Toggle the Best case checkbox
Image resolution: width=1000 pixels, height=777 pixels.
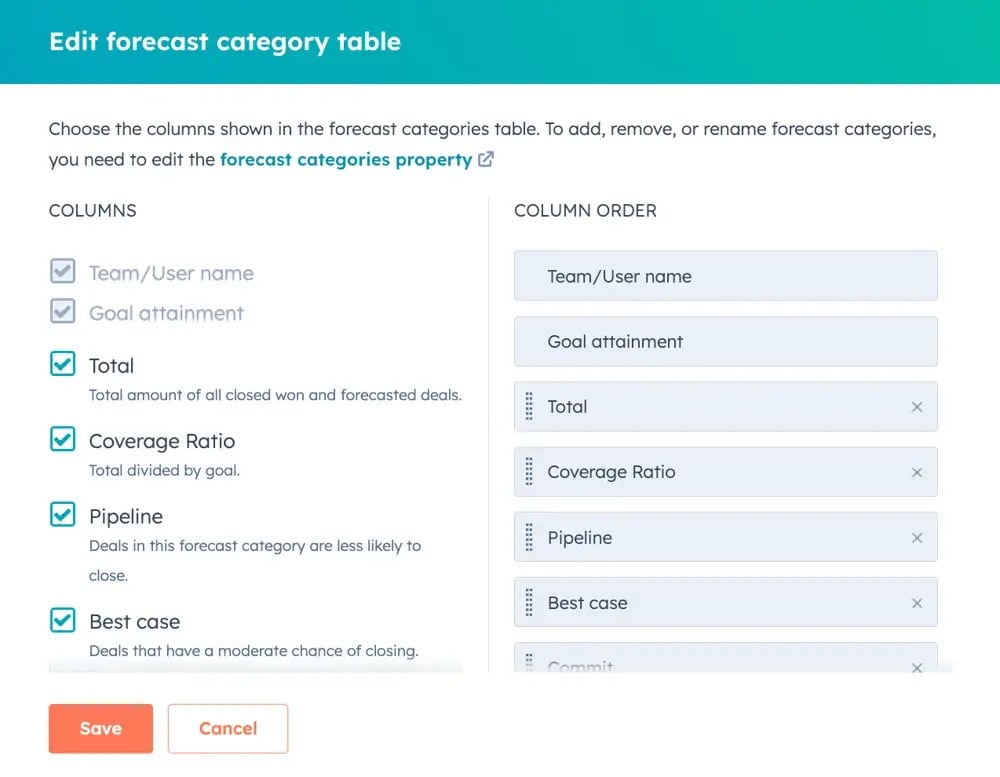coord(62,619)
